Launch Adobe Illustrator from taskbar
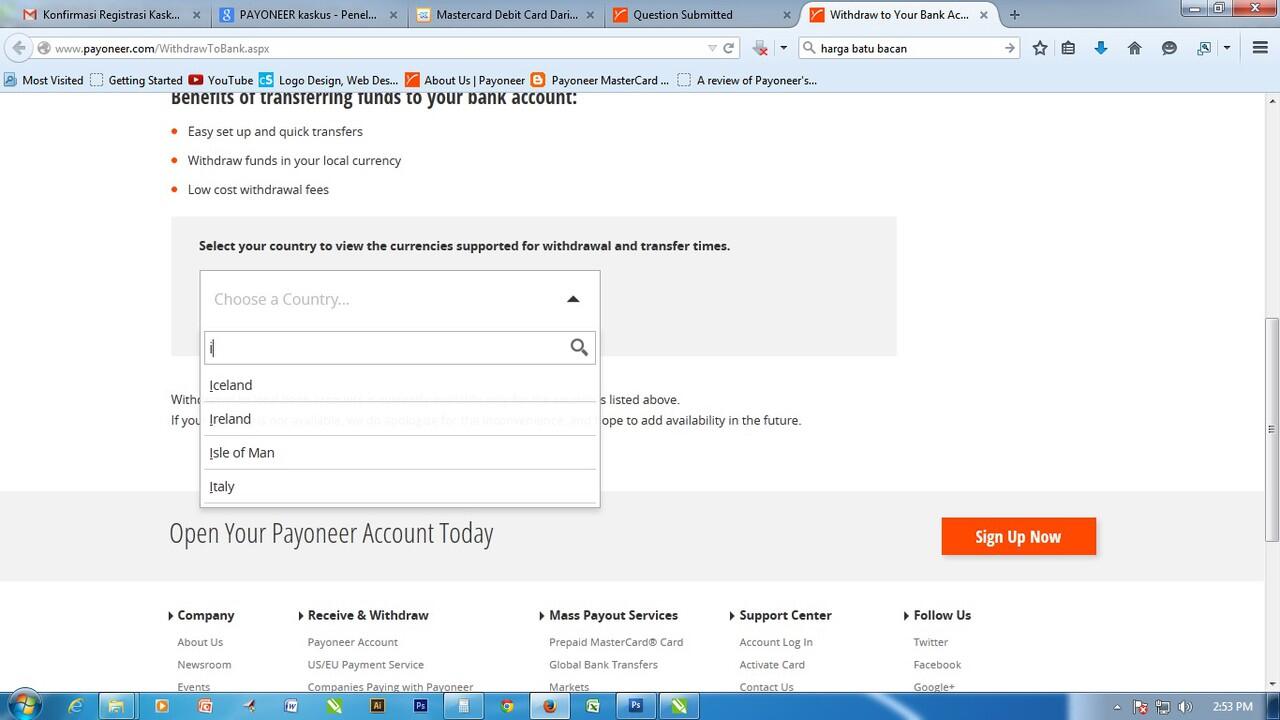The height and width of the screenshot is (720, 1280). click(x=377, y=705)
